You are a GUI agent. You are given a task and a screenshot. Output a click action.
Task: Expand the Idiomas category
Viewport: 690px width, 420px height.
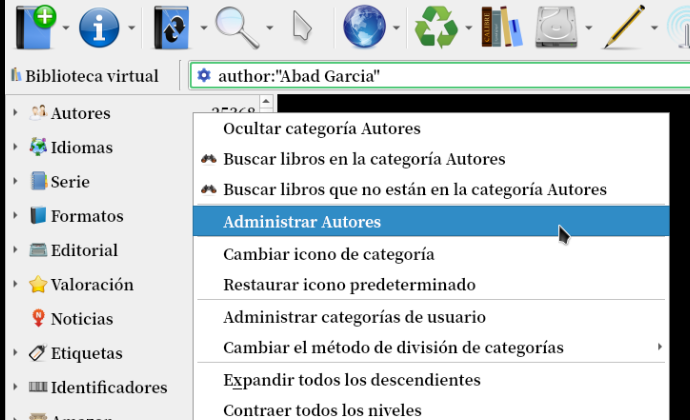[x=15, y=147]
